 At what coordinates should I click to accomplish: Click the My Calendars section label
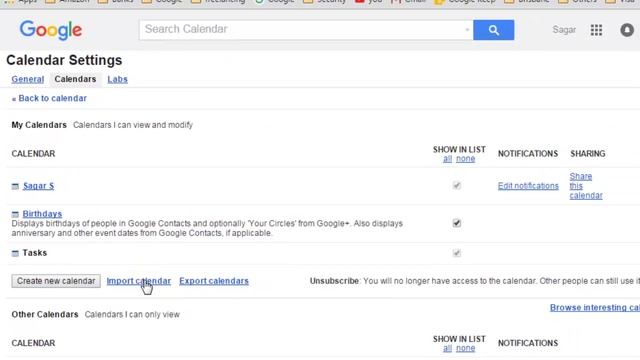(x=39, y=125)
